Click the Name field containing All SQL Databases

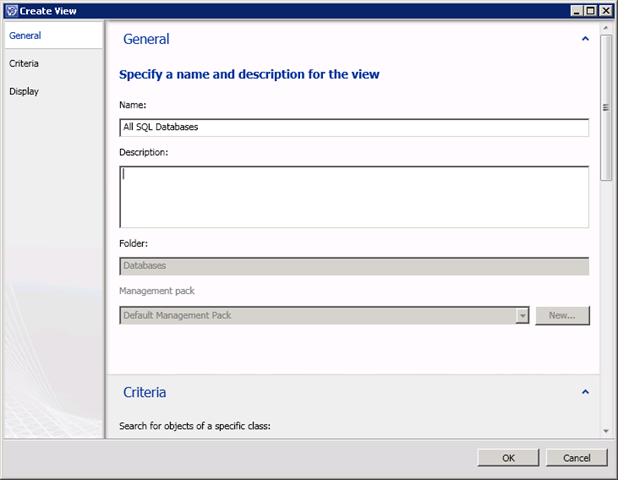(x=353, y=127)
